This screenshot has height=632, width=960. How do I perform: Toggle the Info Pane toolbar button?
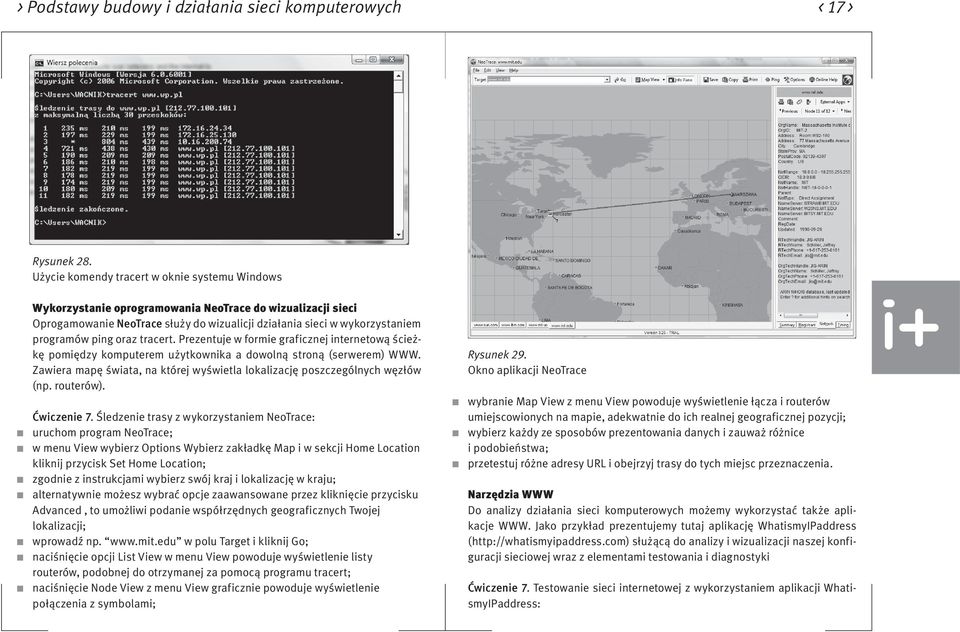(x=680, y=80)
